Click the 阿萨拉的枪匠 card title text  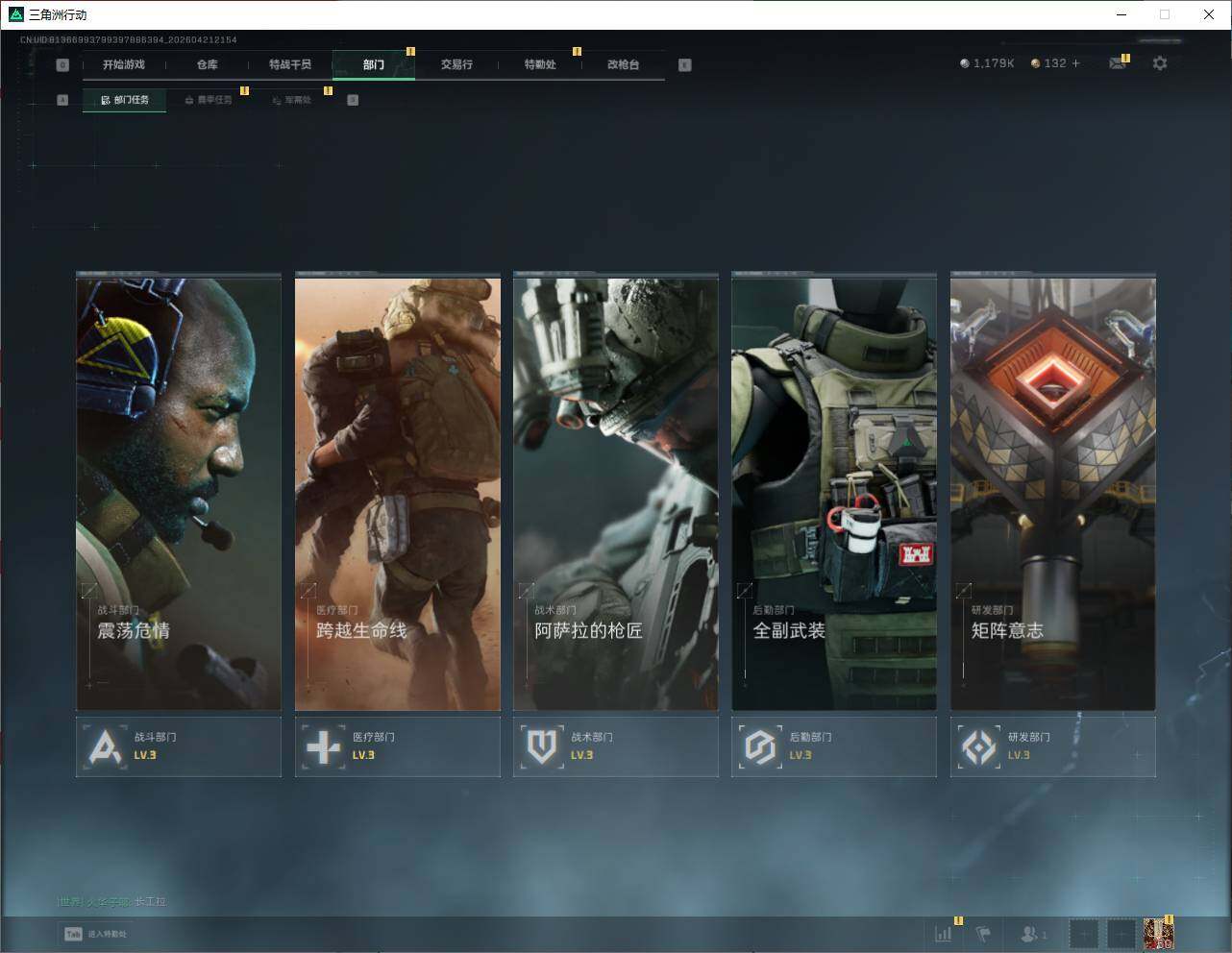pos(588,631)
